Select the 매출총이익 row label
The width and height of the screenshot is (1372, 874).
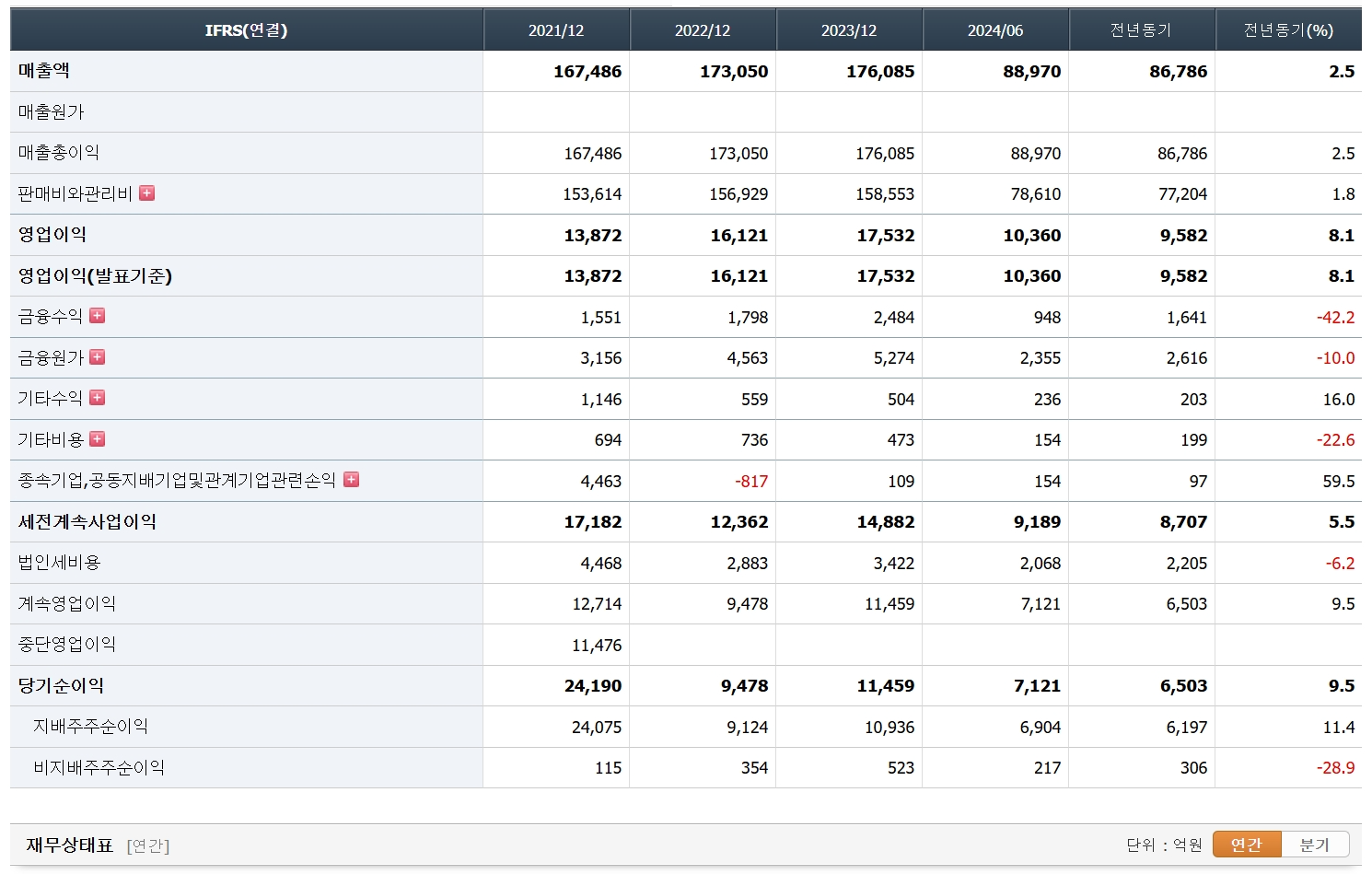[x=59, y=153]
